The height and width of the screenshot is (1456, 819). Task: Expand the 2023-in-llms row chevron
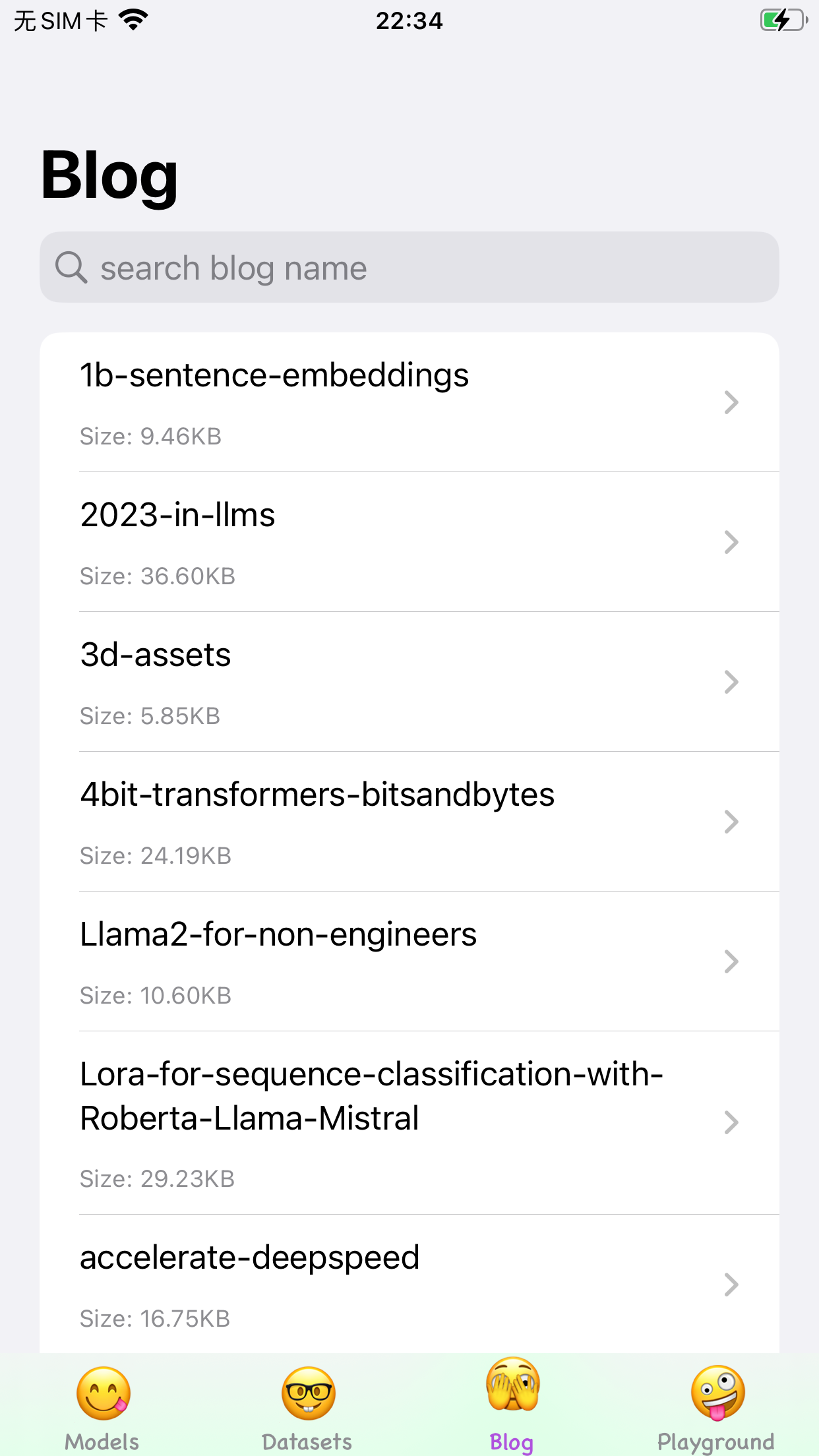click(x=731, y=542)
